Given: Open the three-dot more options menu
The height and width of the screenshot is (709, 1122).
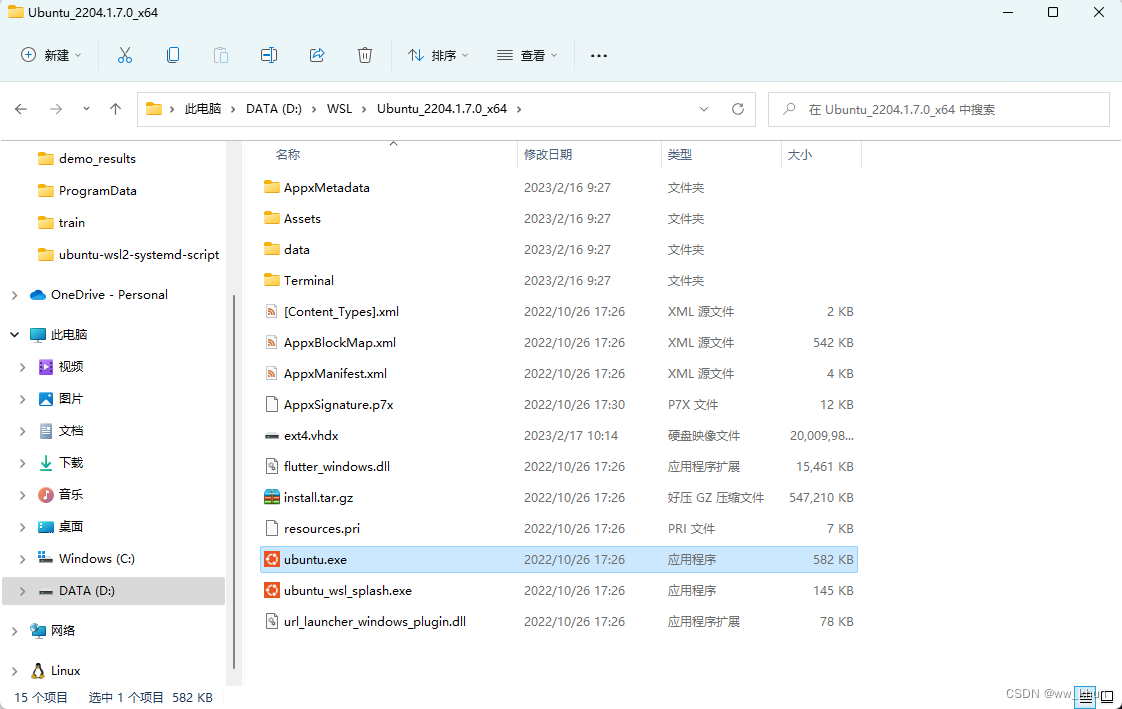Looking at the screenshot, I should (x=599, y=55).
